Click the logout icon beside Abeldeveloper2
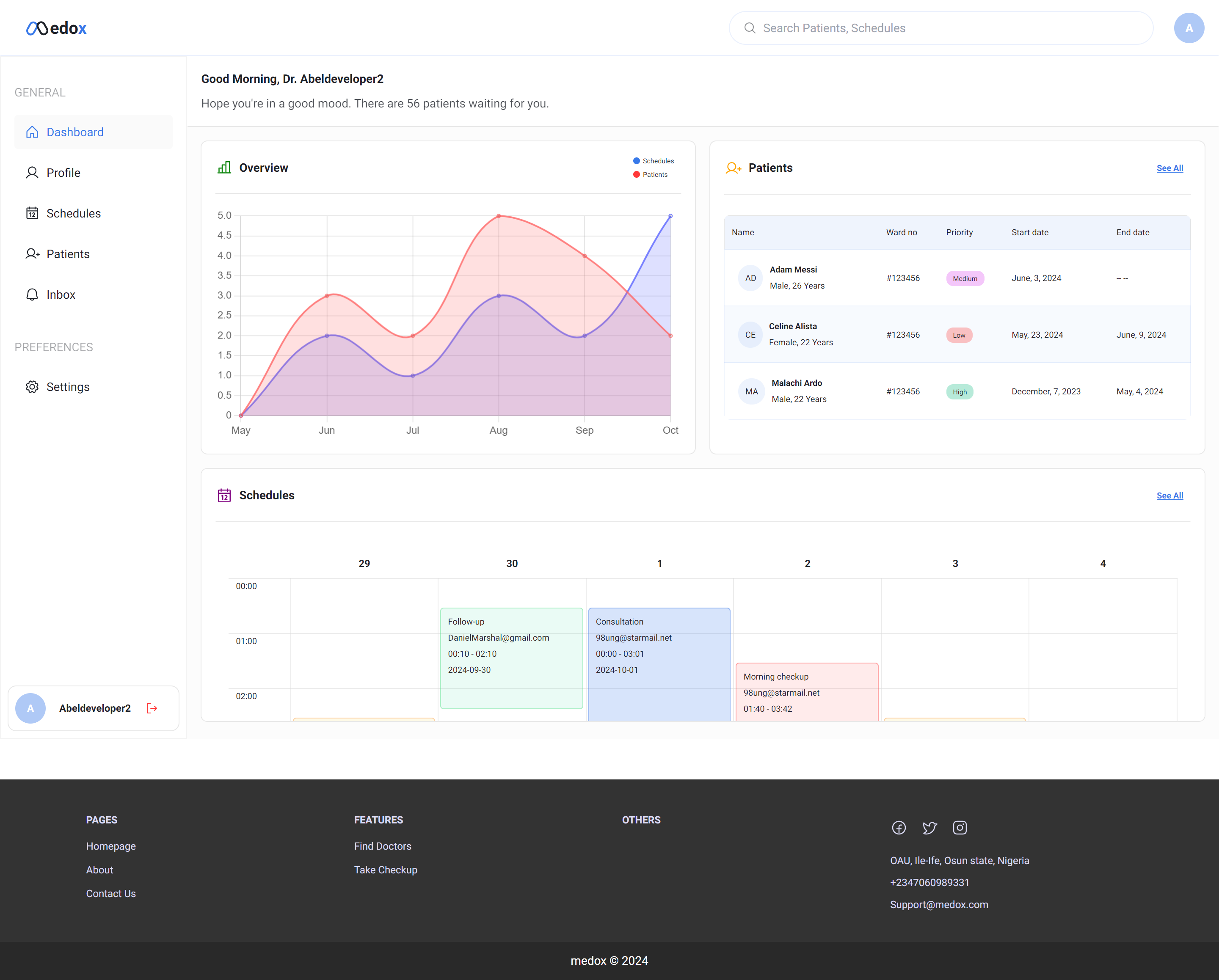1219x980 pixels. coord(152,708)
